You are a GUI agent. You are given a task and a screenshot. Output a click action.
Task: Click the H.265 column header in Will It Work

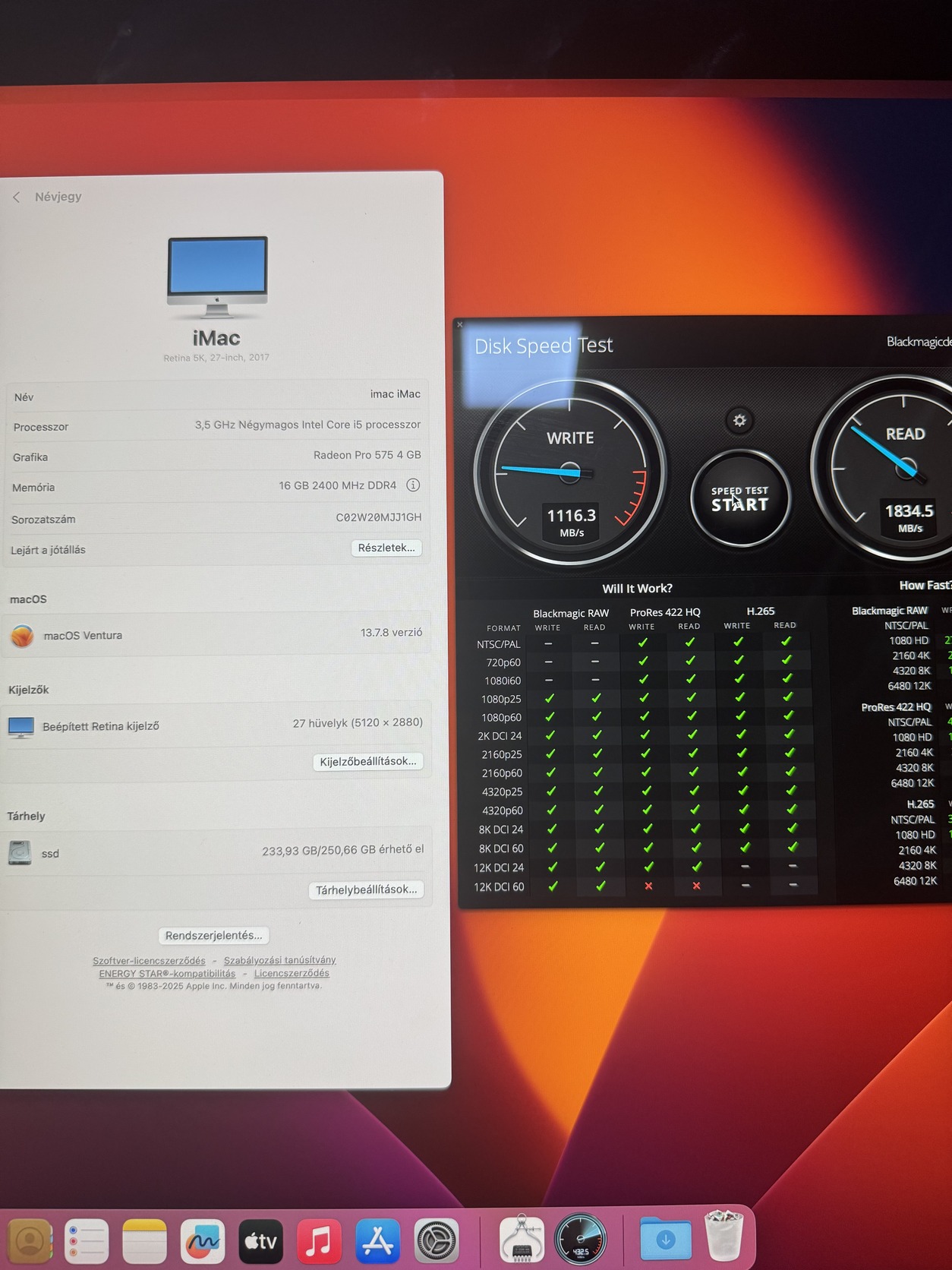[761, 611]
